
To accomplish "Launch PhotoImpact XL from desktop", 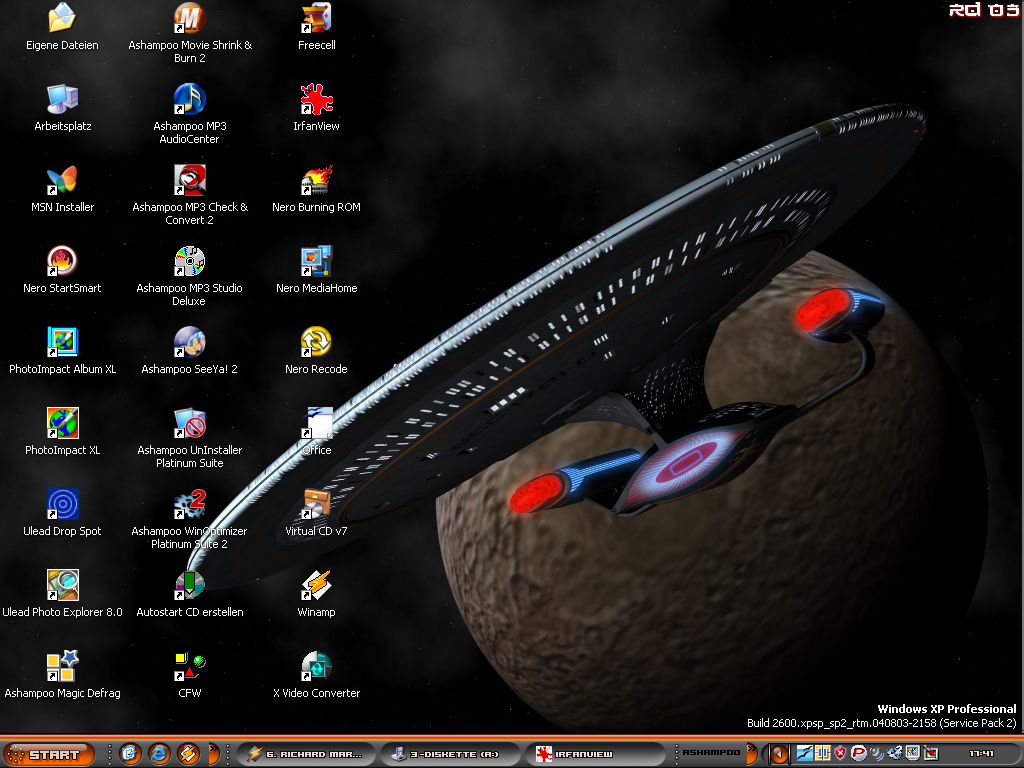I will pos(62,425).
